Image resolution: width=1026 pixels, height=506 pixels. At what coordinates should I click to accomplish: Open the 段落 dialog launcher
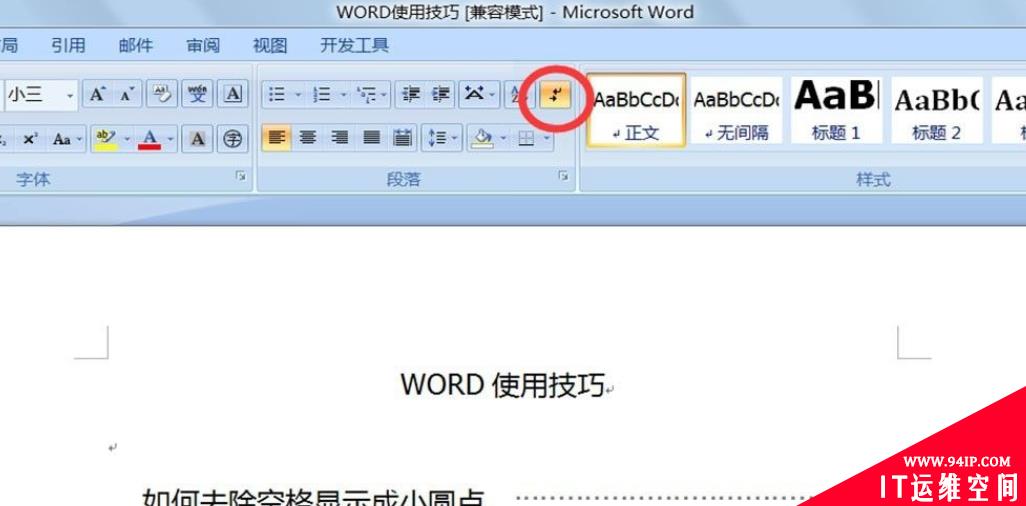[563, 175]
